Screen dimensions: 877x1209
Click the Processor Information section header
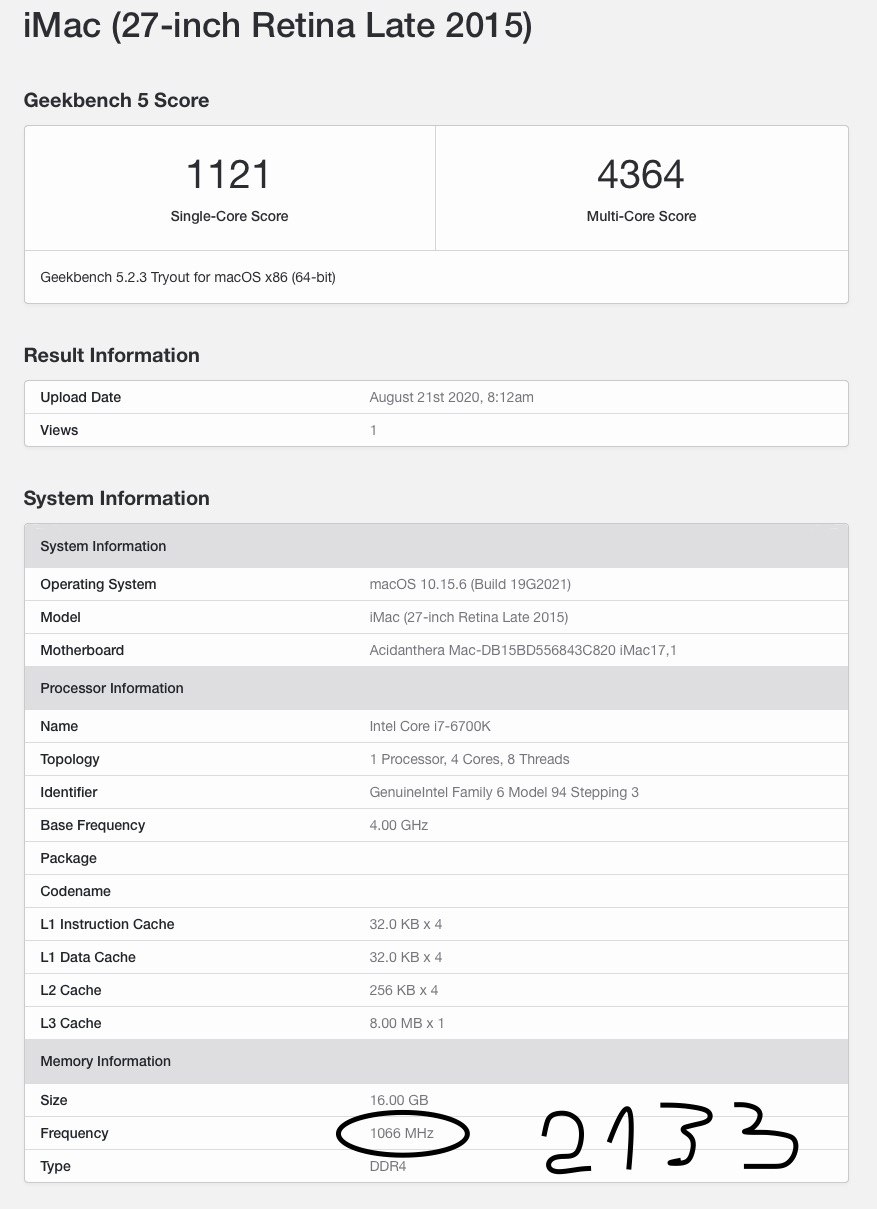coord(436,688)
